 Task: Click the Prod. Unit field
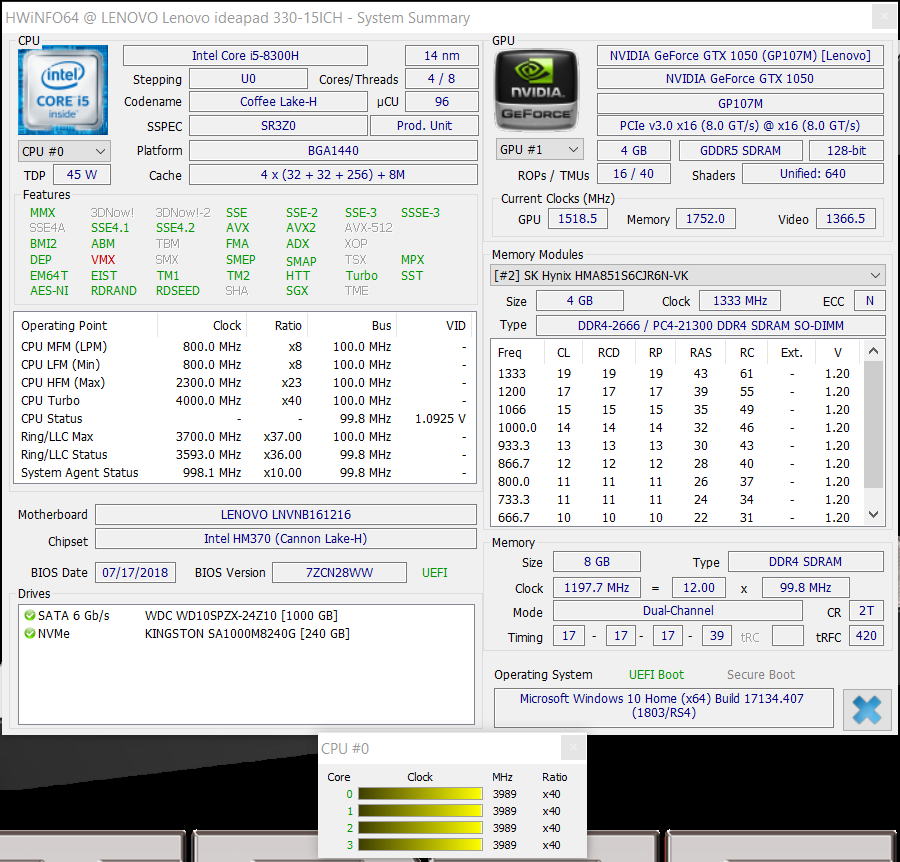[424, 126]
